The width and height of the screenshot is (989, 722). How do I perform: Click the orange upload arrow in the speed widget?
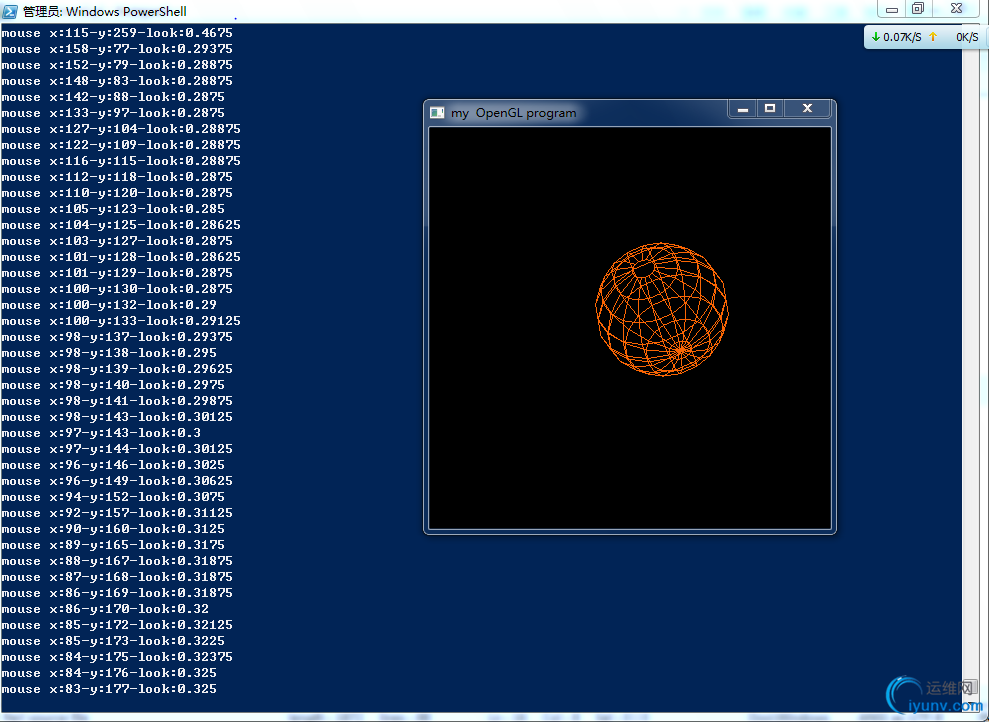tap(933, 37)
